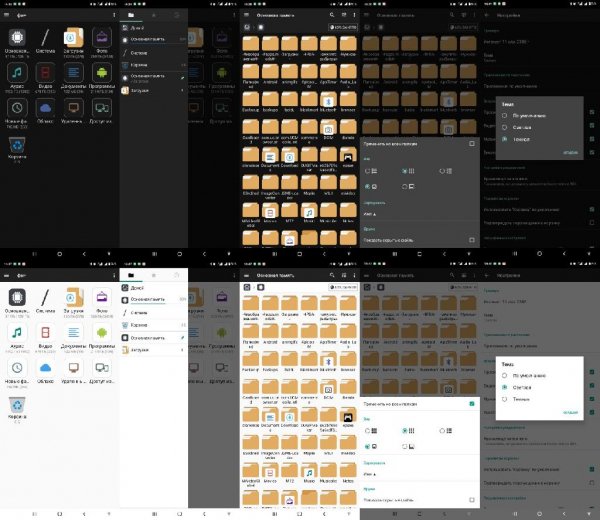
Task: Open Система slash icon on dark home screen
Action: [x=45, y=37]
